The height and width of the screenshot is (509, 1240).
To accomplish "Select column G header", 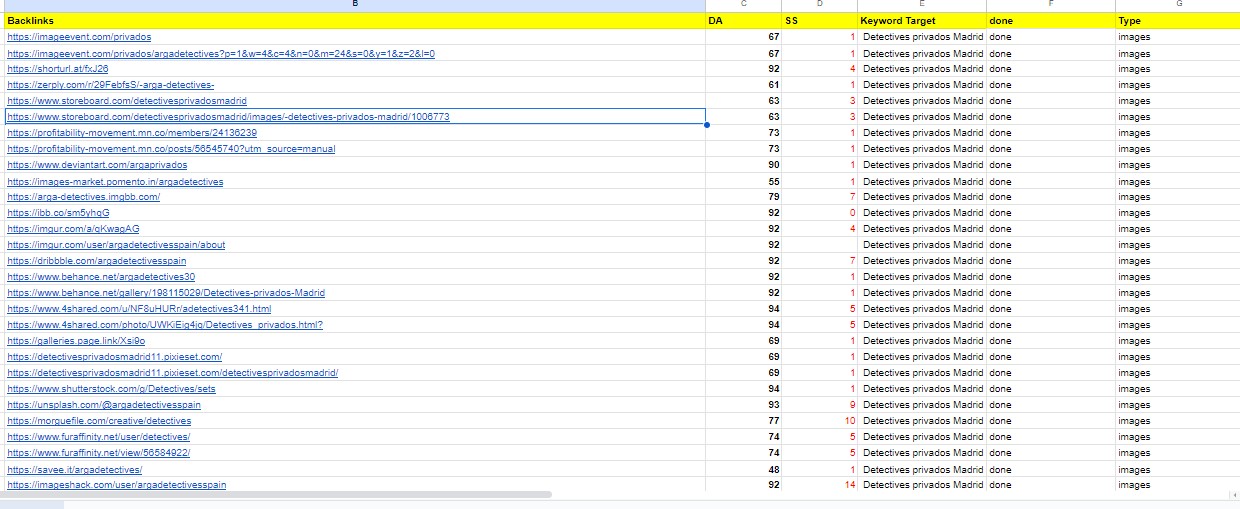I will pos(1177,5).
